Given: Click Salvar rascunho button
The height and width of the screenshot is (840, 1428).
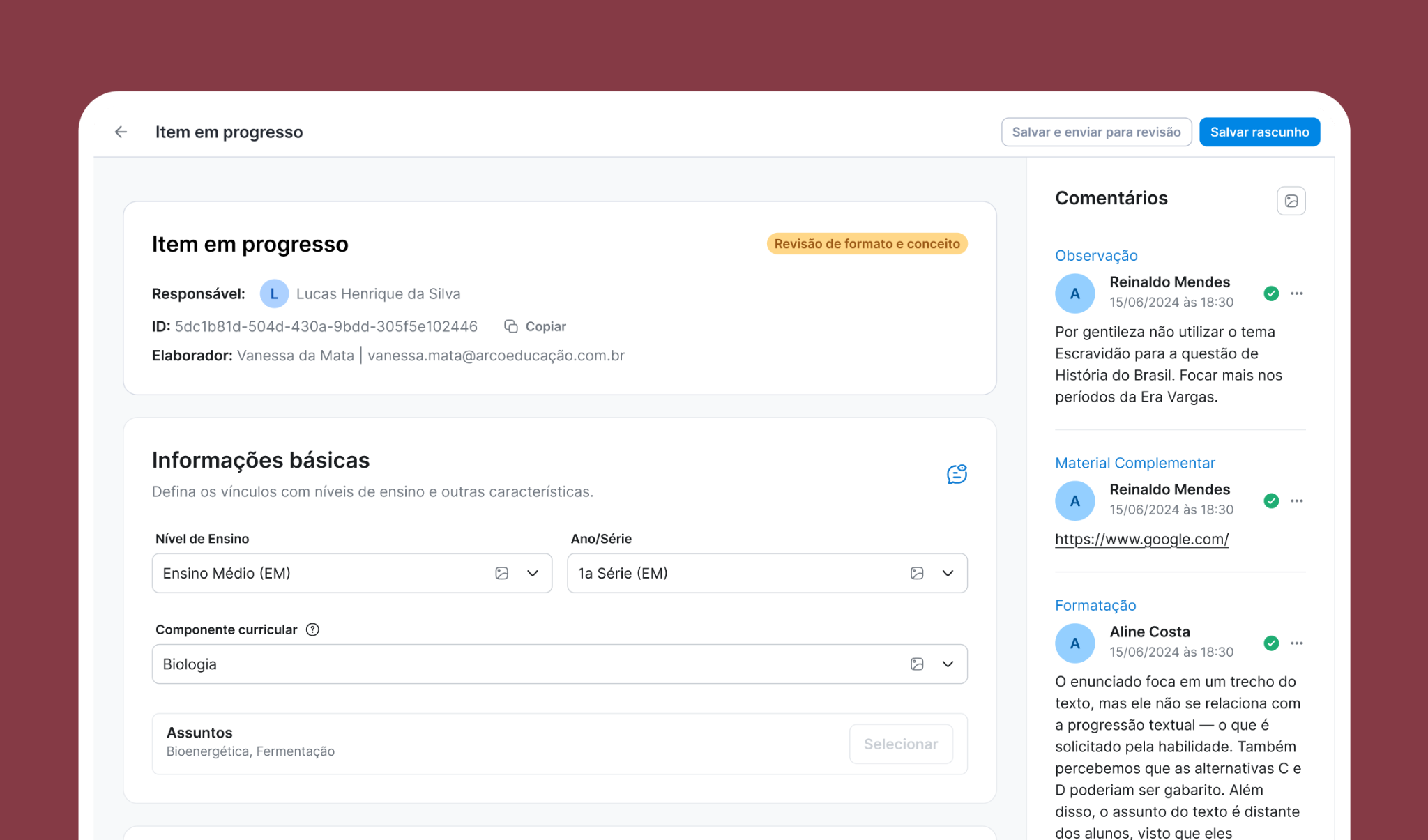Looking at the screenshot, I should (x=1259, y=132).
